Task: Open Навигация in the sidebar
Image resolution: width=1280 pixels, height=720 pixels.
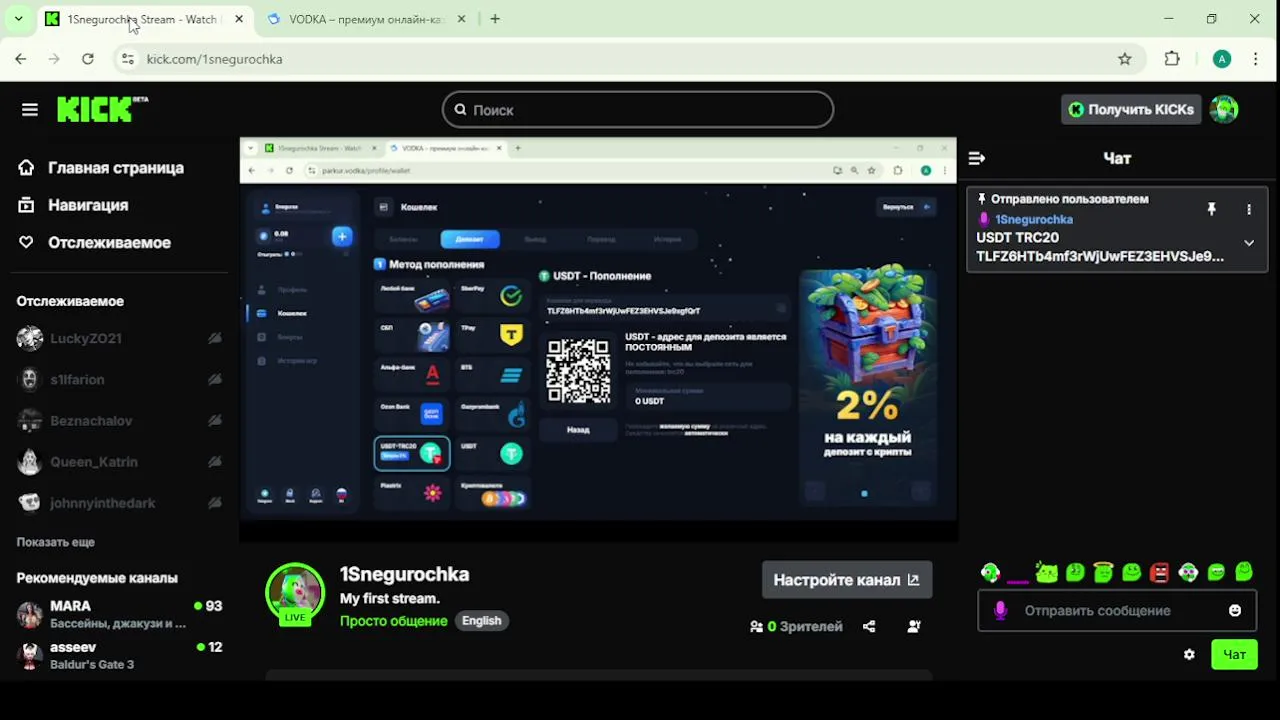Action: 88,205
